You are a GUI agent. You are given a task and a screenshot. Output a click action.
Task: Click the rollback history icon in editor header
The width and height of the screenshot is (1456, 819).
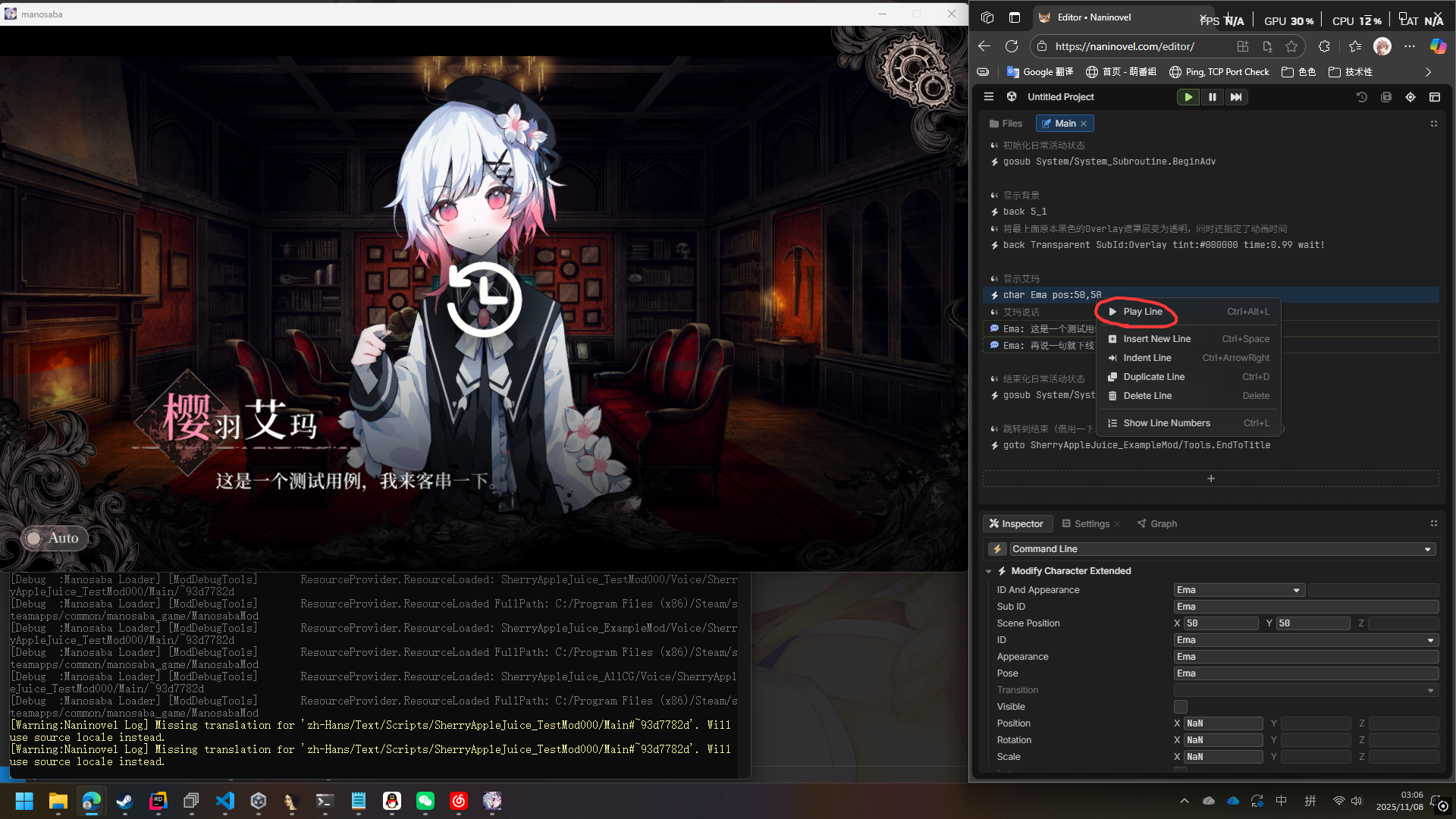tap(1361, 97)
